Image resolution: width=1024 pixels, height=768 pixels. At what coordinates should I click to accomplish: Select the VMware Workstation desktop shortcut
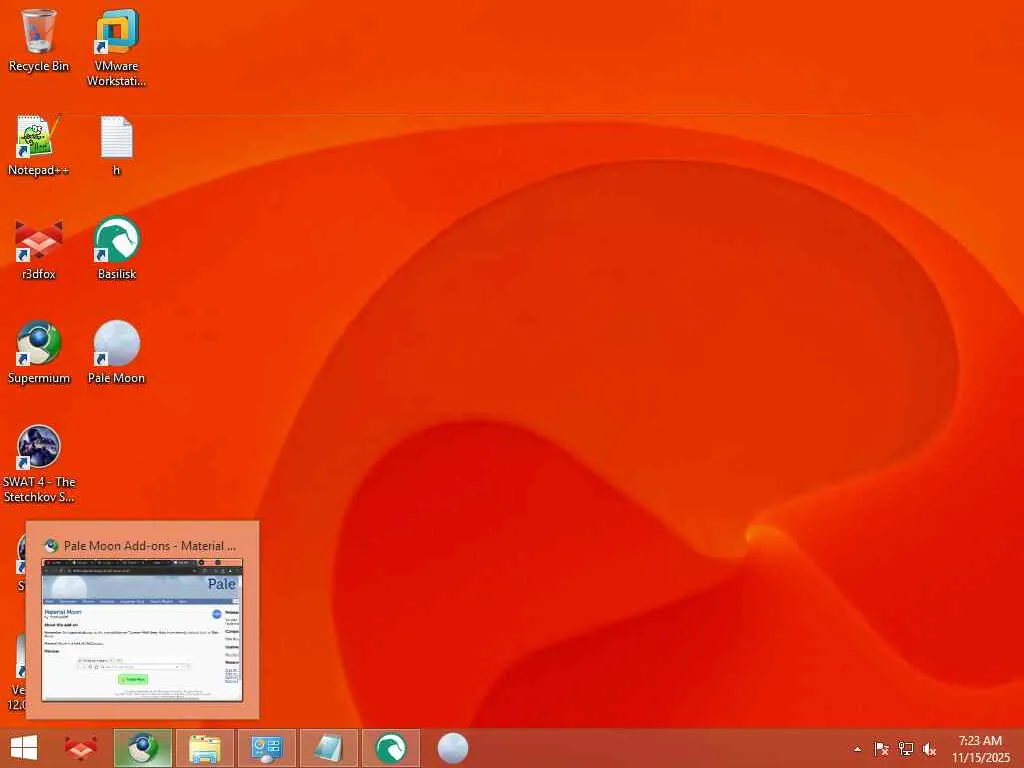(116, 48)
